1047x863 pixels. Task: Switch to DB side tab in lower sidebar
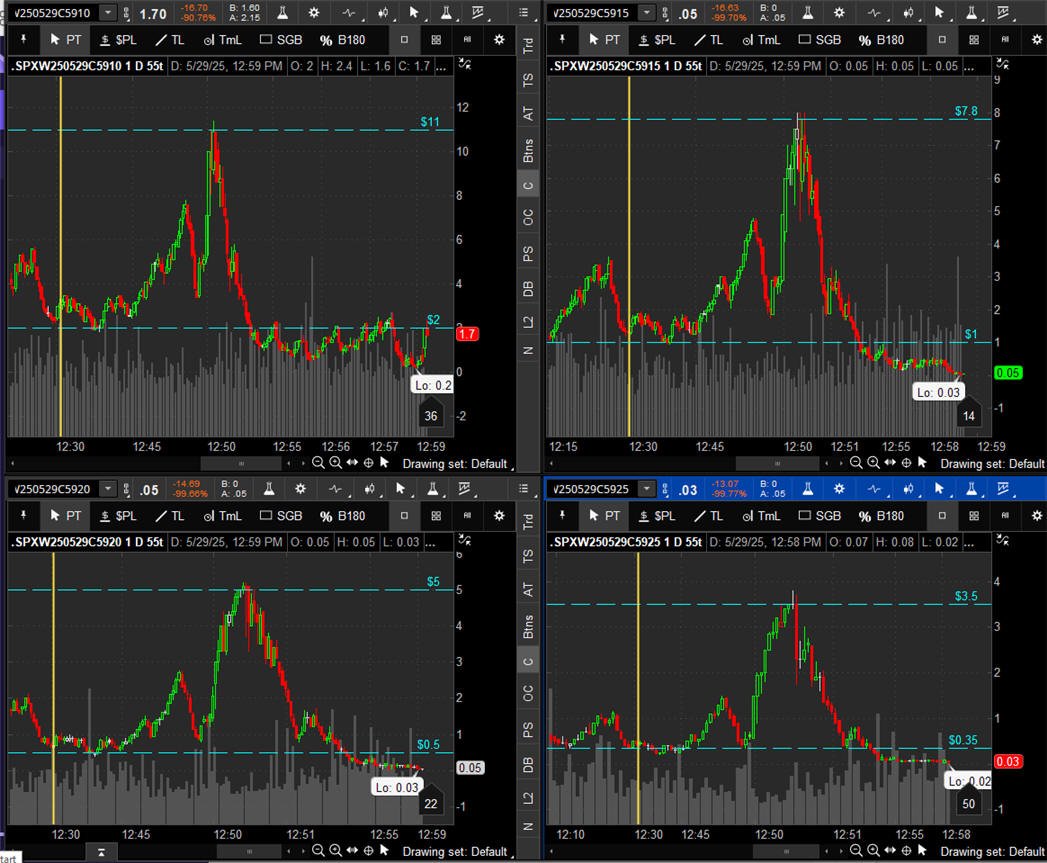528,765
